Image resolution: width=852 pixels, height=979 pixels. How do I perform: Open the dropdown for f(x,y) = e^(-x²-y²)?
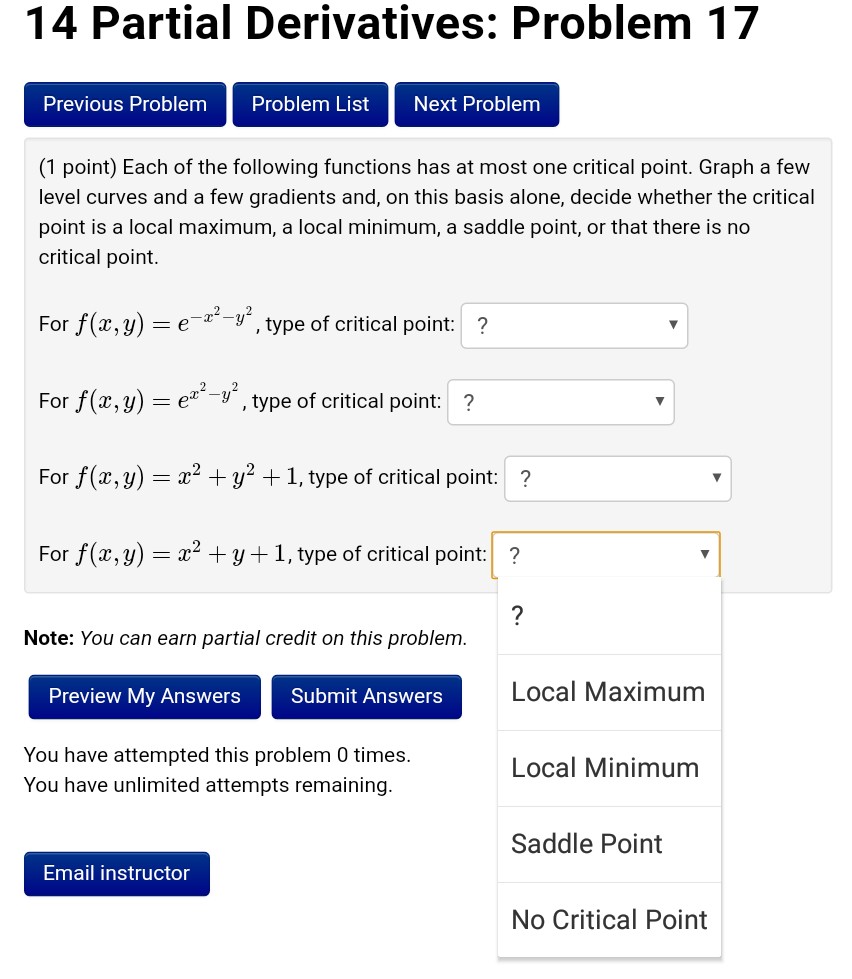[x=573, y=325]
